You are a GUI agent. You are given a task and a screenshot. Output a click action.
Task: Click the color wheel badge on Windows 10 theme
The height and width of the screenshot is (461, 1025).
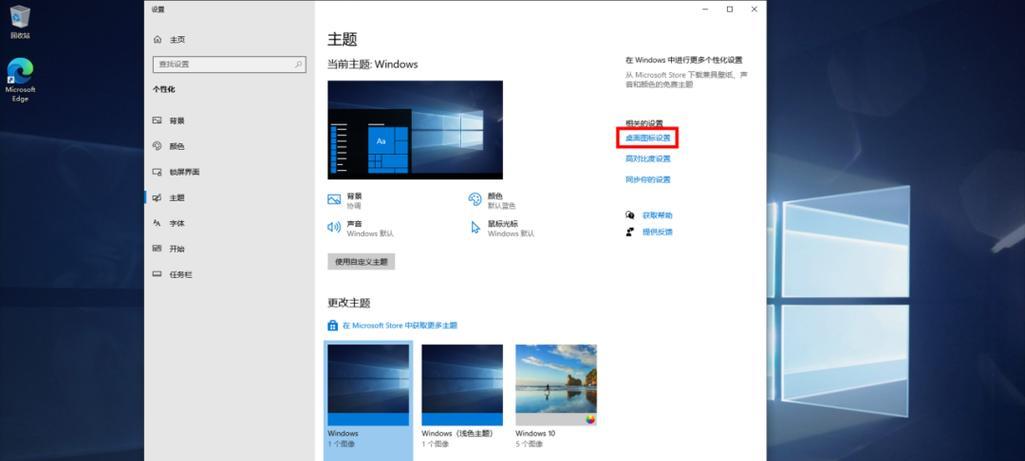(591, 420)
